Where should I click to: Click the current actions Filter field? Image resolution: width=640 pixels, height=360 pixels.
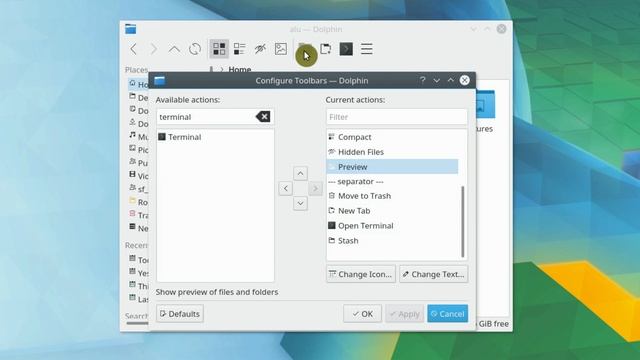(397, 117)
